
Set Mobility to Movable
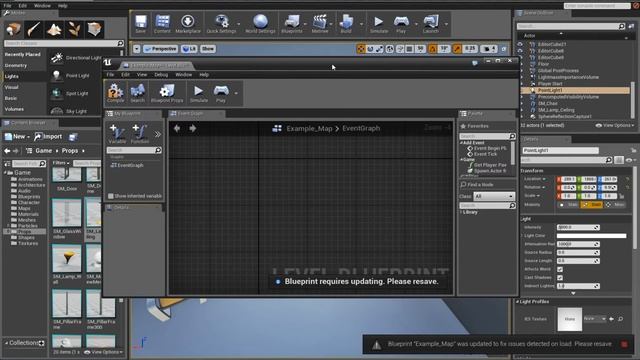pos(615,204)
